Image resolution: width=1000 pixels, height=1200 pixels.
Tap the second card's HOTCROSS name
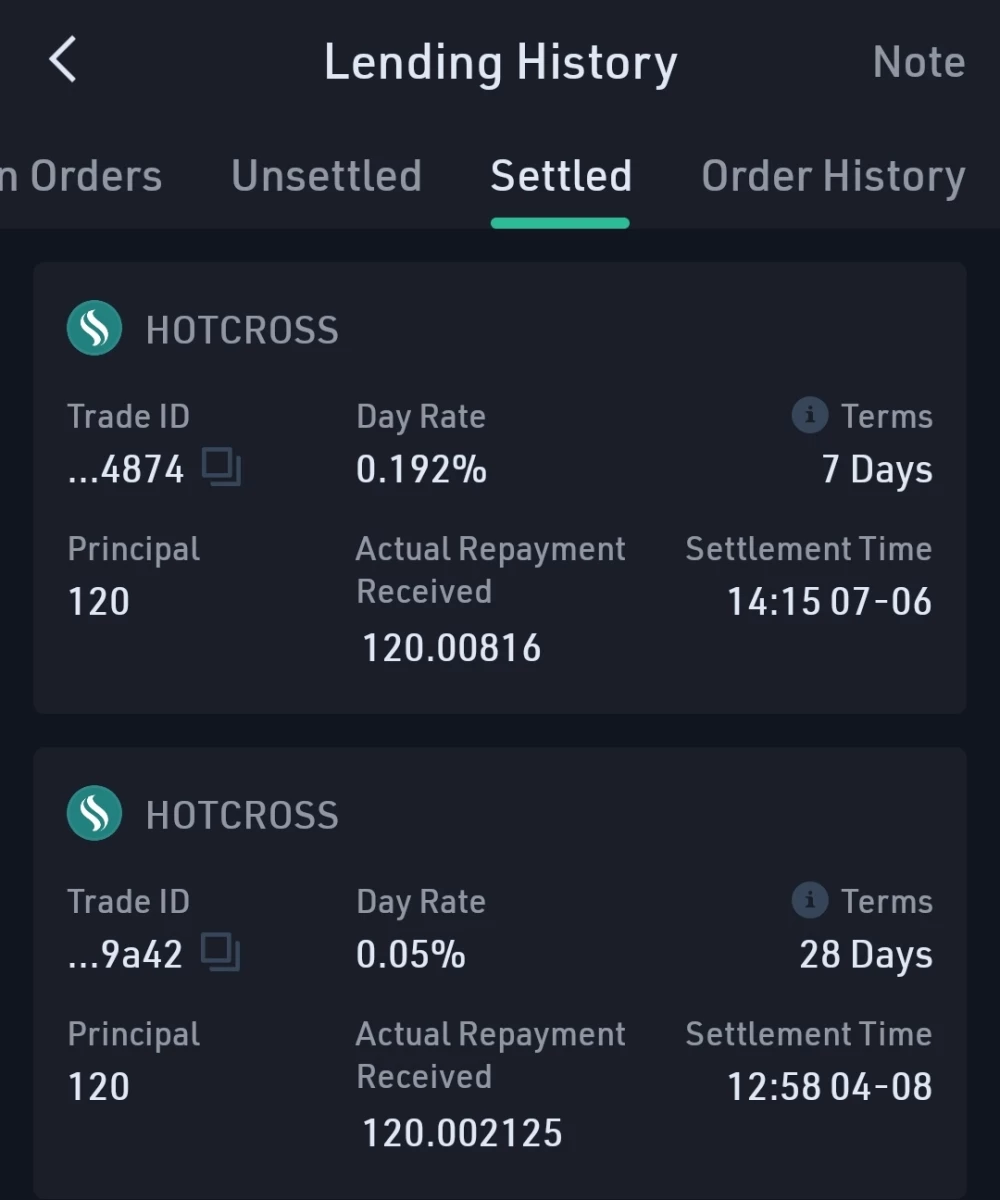click(242, 815)
